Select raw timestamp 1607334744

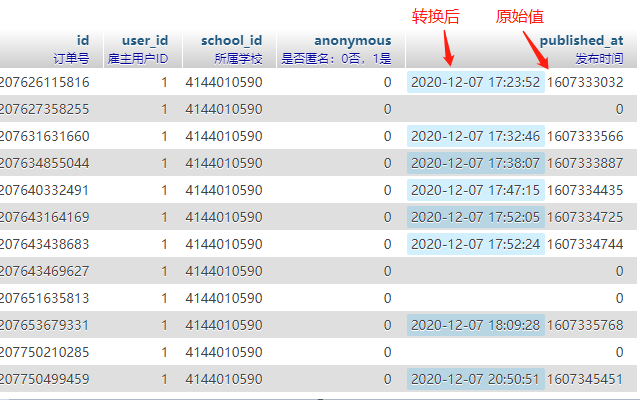(585, 244)
